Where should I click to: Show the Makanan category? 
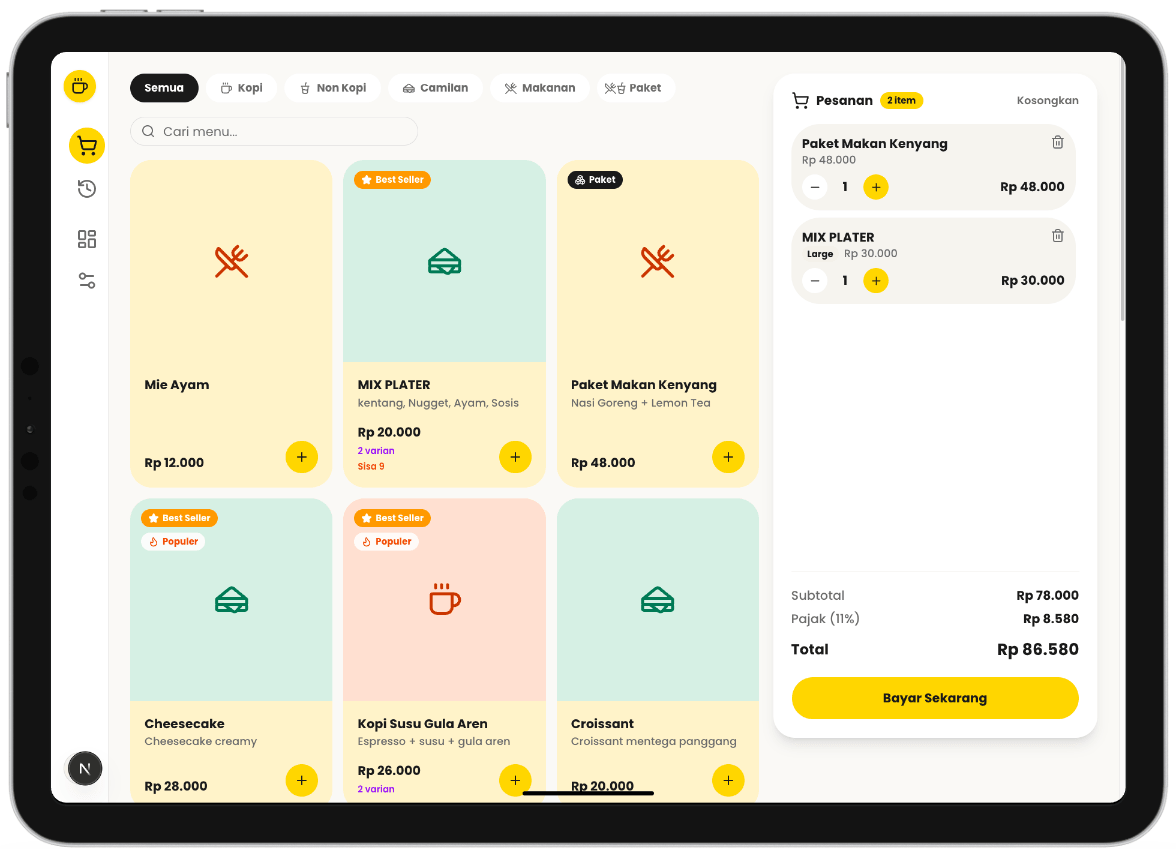point(540,88)
